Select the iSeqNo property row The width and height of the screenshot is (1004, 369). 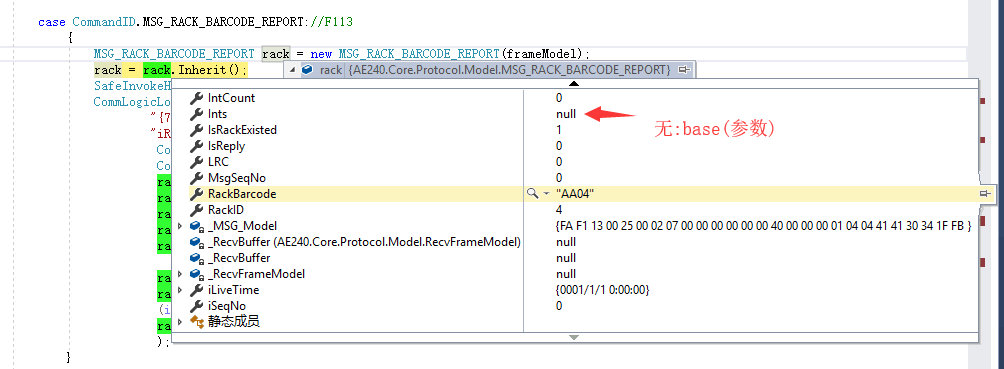point(574,306)
